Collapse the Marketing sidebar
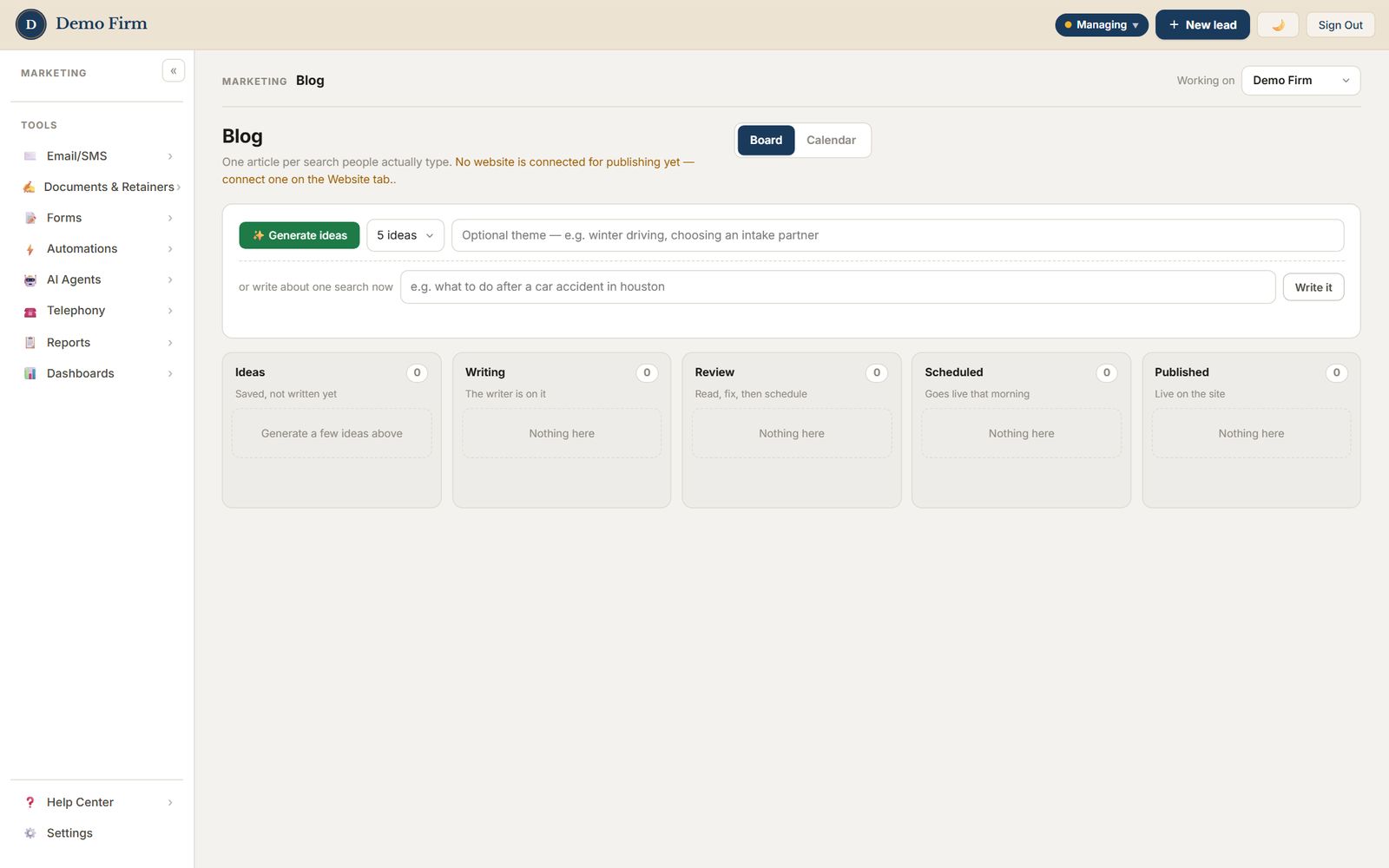This screenshot has height=868, width=1389. [174, 71]
